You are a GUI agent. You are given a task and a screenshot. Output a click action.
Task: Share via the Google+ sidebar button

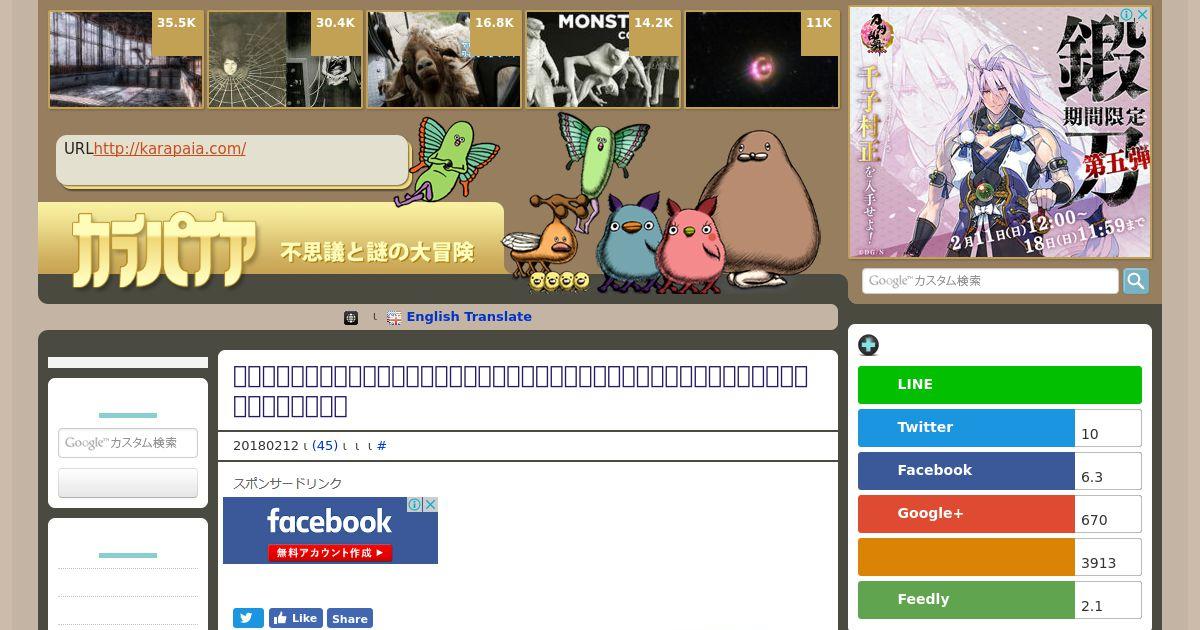(966, 514)
